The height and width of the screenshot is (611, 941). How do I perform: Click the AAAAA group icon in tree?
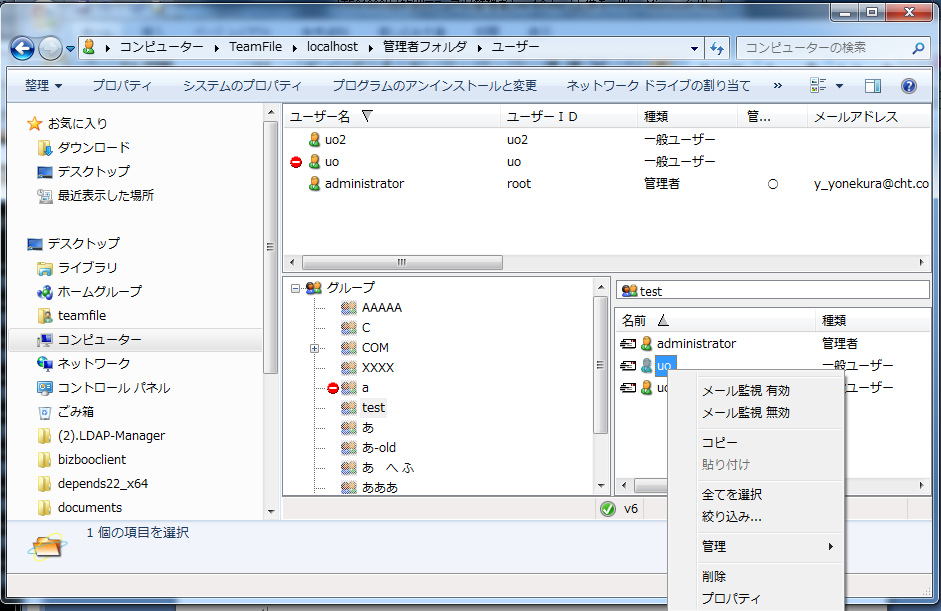(348, 308)
